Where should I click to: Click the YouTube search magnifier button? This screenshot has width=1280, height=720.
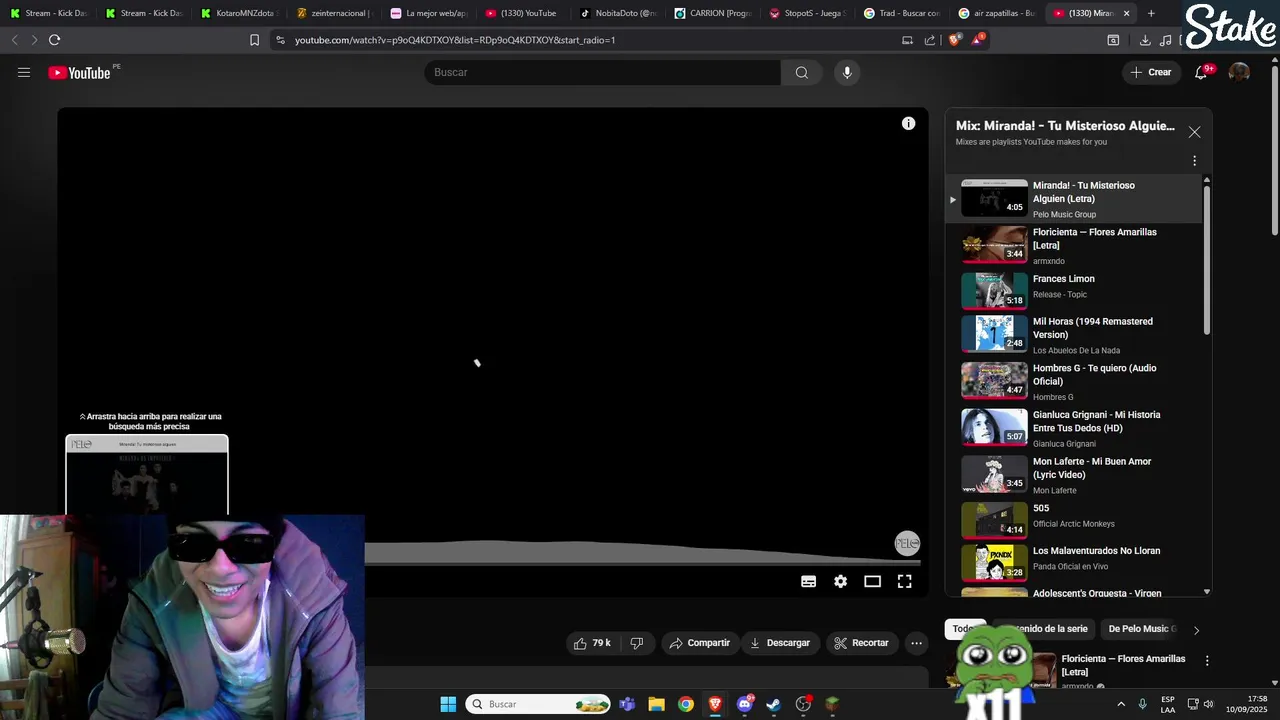801,72
